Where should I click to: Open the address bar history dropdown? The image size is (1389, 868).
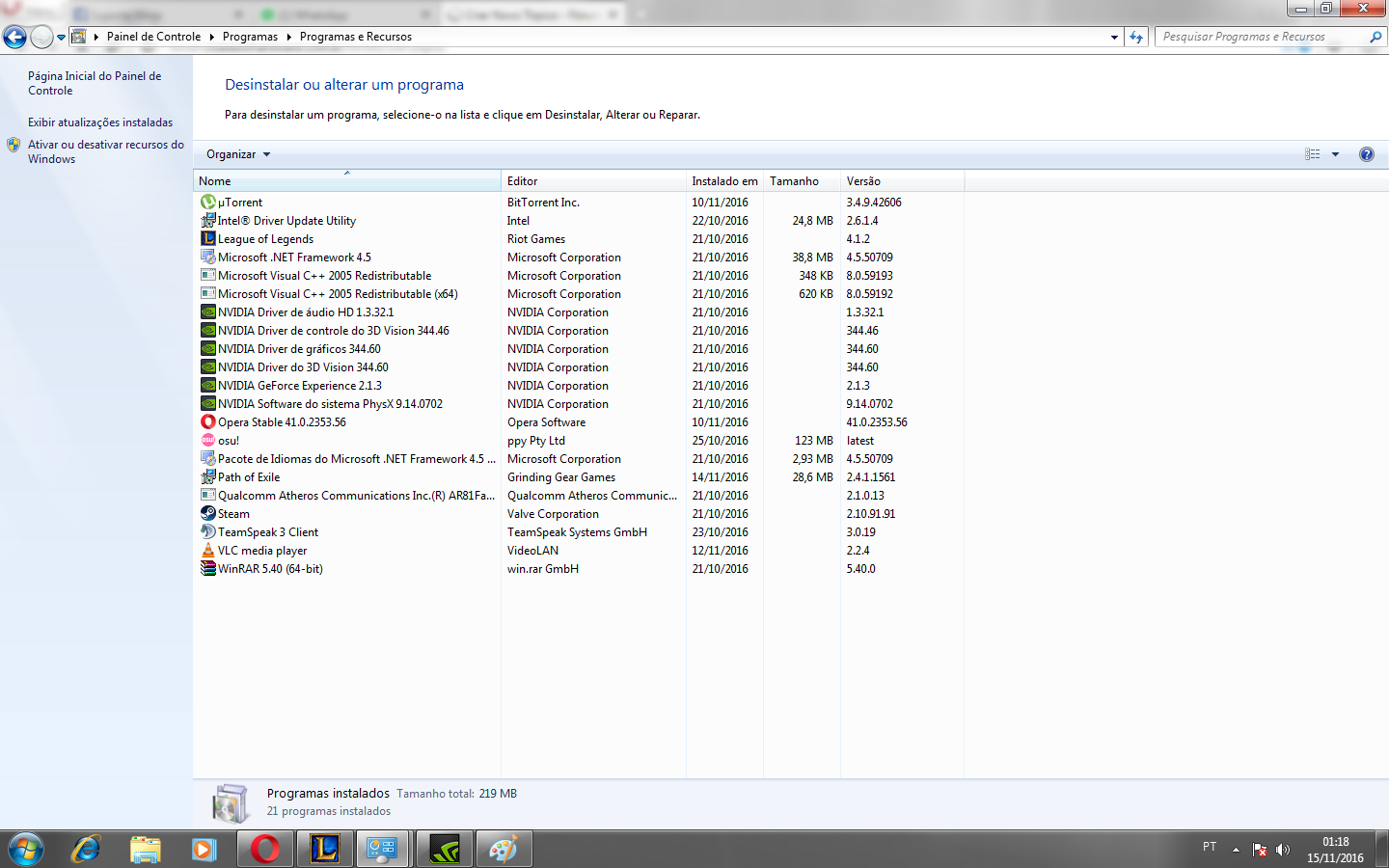click(x=1114, y=37)
